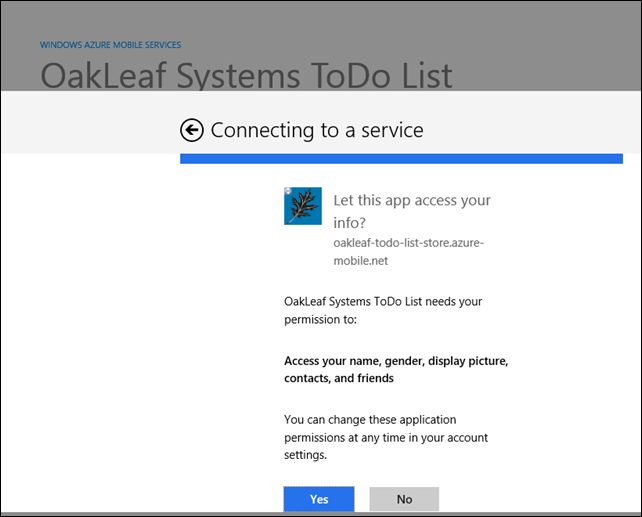Screen dimensions: 642x517
Task: Select the "Let this app access your info?" prompt
Action: (x=411, y=210)
